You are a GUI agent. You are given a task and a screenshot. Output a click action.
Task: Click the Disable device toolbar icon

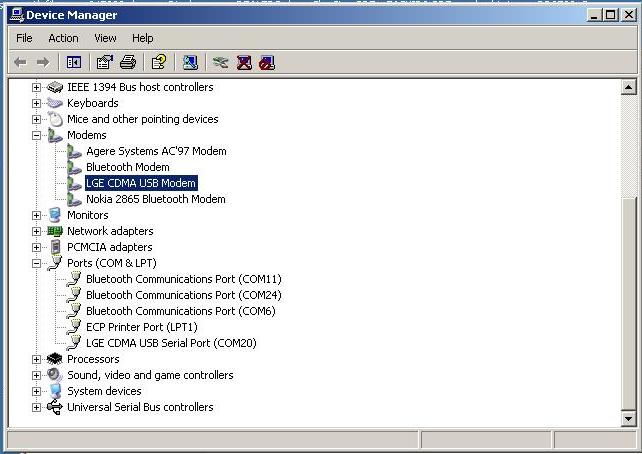pos(266,62)
